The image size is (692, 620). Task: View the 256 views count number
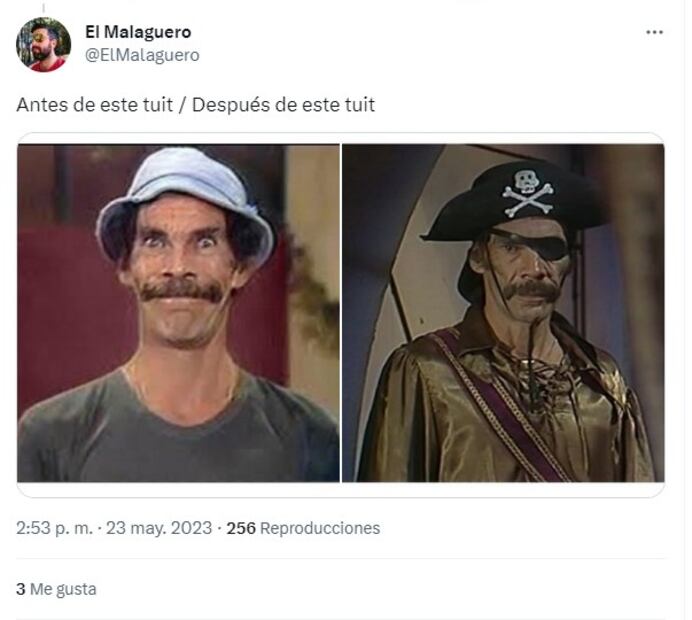241,528
